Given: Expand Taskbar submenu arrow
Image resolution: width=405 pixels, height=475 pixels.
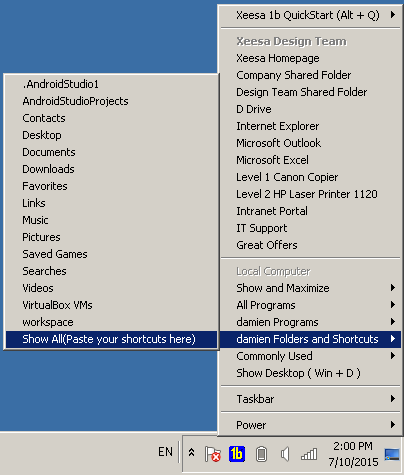Looking at the screenshot, I should click(393, 399).
